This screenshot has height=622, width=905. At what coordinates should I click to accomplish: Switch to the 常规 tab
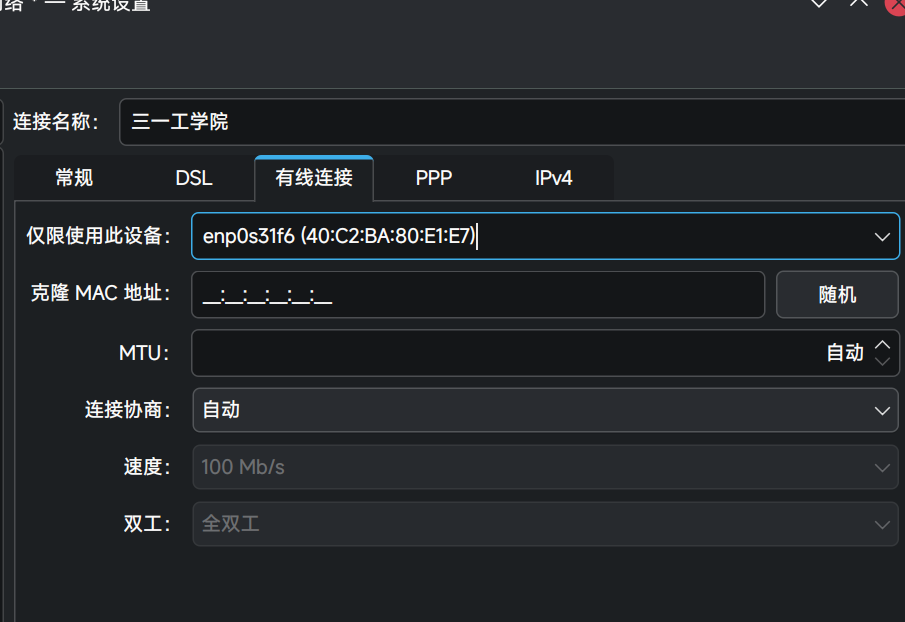(x=74, y=179)
